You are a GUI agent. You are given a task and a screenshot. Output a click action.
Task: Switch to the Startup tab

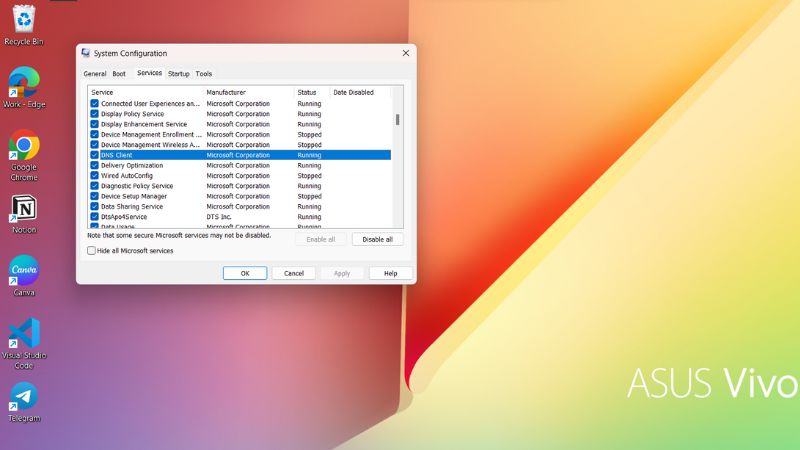pyautogui.click(x=179, y=74)
